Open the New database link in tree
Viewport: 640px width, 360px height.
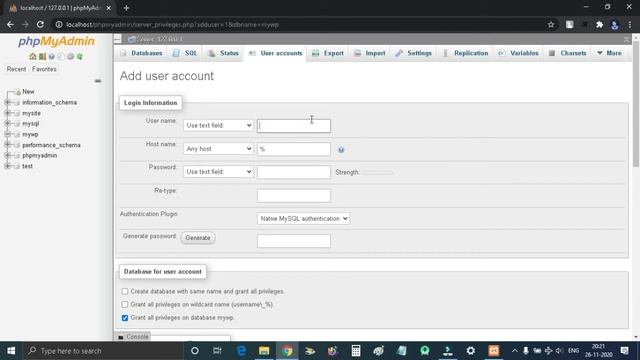[28, 92]
